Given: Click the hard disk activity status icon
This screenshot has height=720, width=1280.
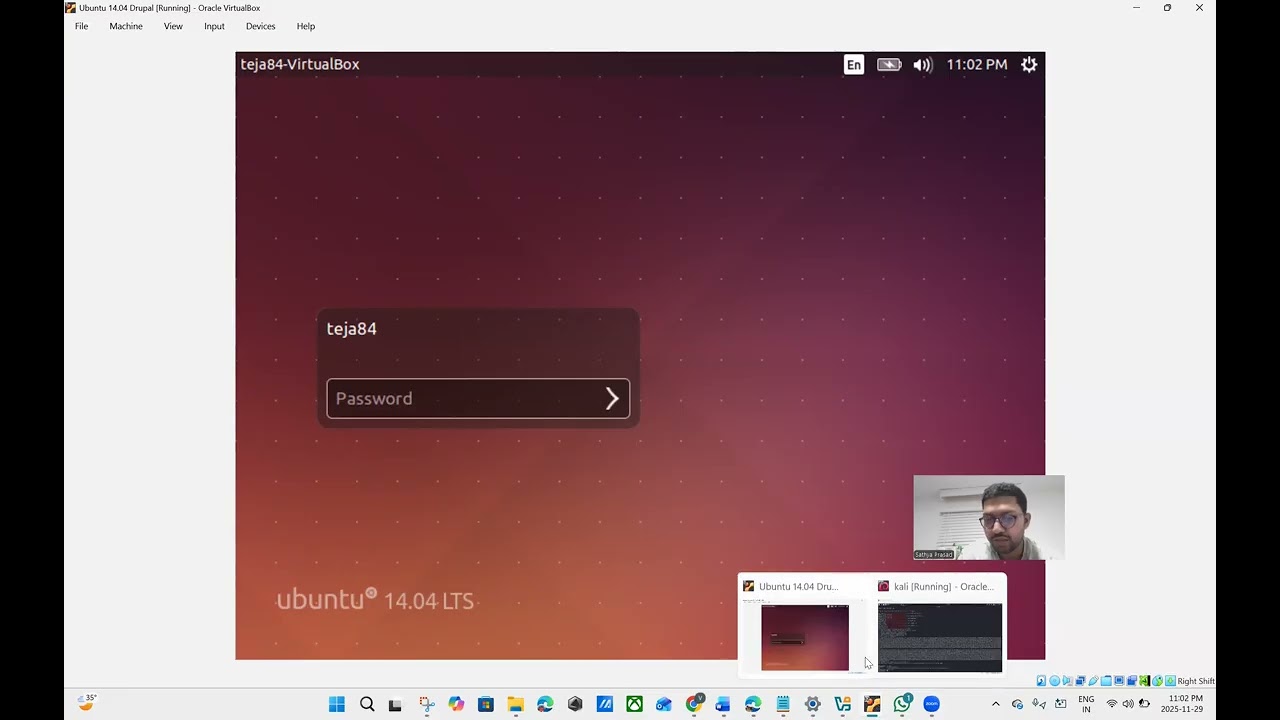Looking at the screenshot, I should click(1041, 681).
